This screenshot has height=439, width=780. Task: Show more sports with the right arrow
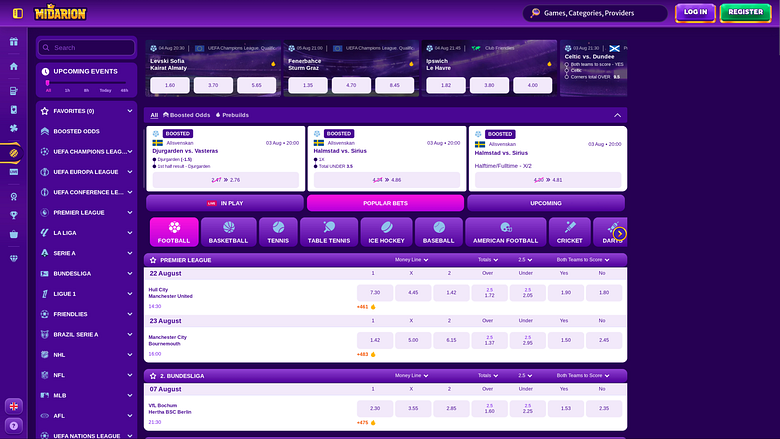tap(620, 233)
